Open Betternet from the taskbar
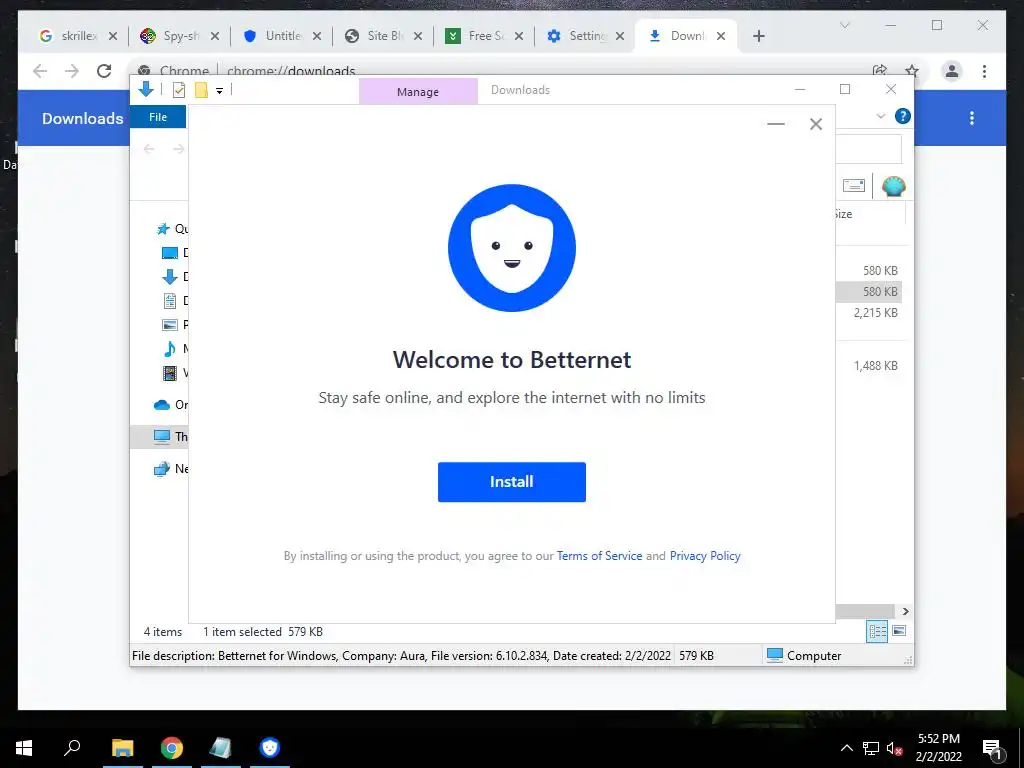This screenshot has height=768, width=1024. [270, 748]
